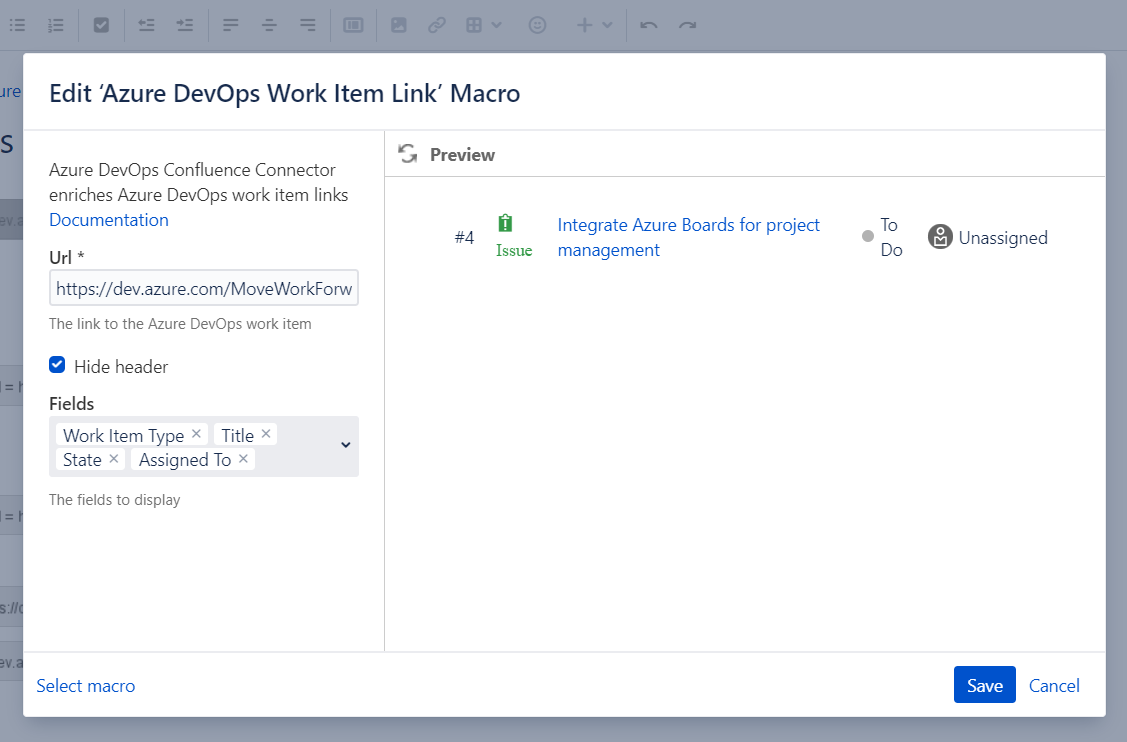Expand the Fields dropdown chevron
1127x742 pixels.
point(346,445)
